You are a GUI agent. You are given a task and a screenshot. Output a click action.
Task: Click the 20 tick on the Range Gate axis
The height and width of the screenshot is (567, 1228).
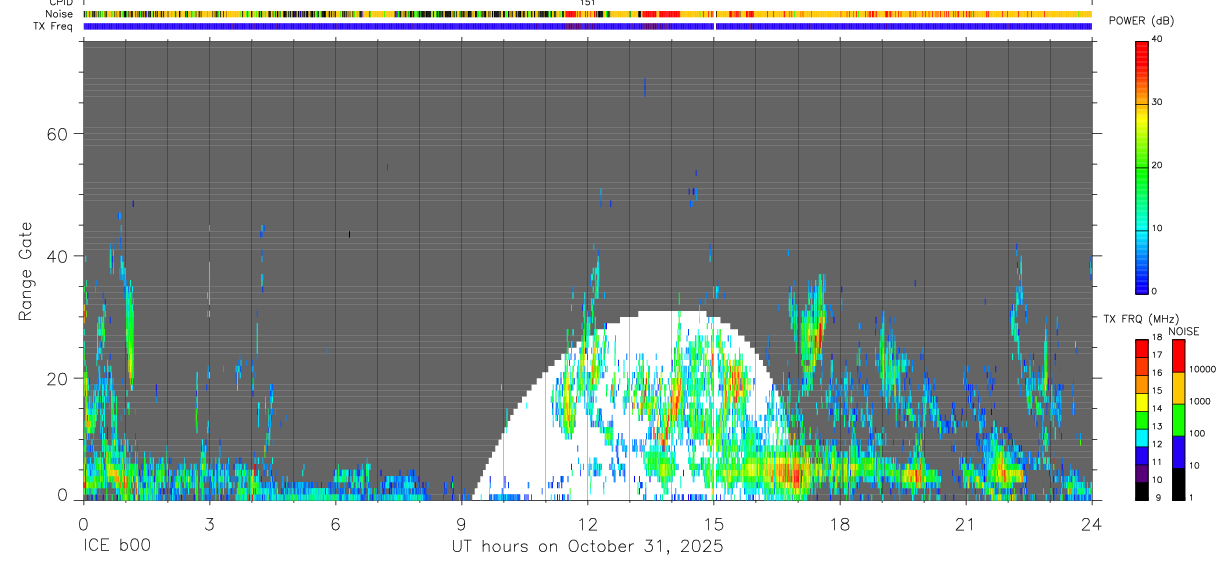pos(68,378)
